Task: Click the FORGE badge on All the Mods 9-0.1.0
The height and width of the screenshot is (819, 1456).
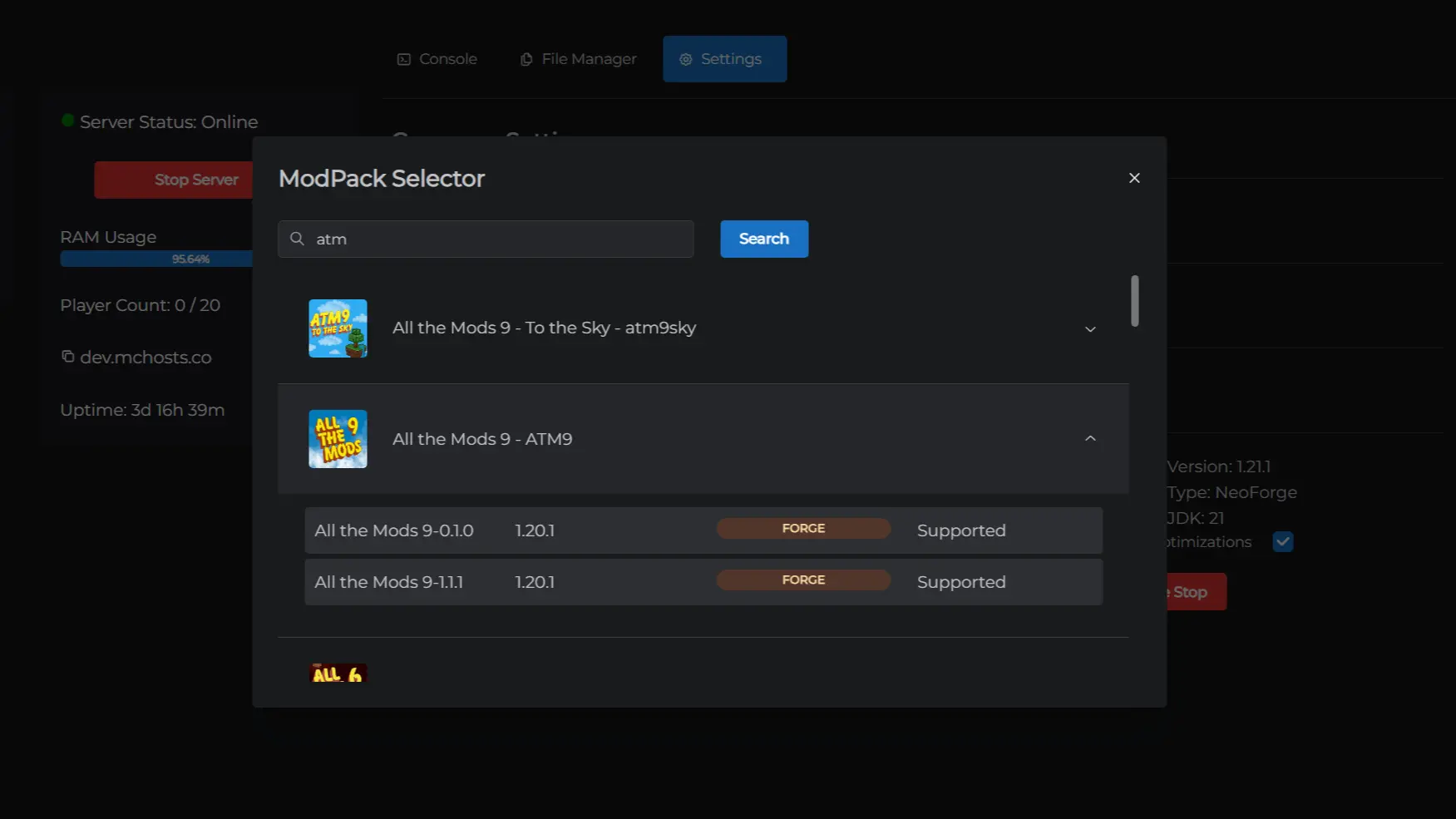Action: click(x=802, y=528)
